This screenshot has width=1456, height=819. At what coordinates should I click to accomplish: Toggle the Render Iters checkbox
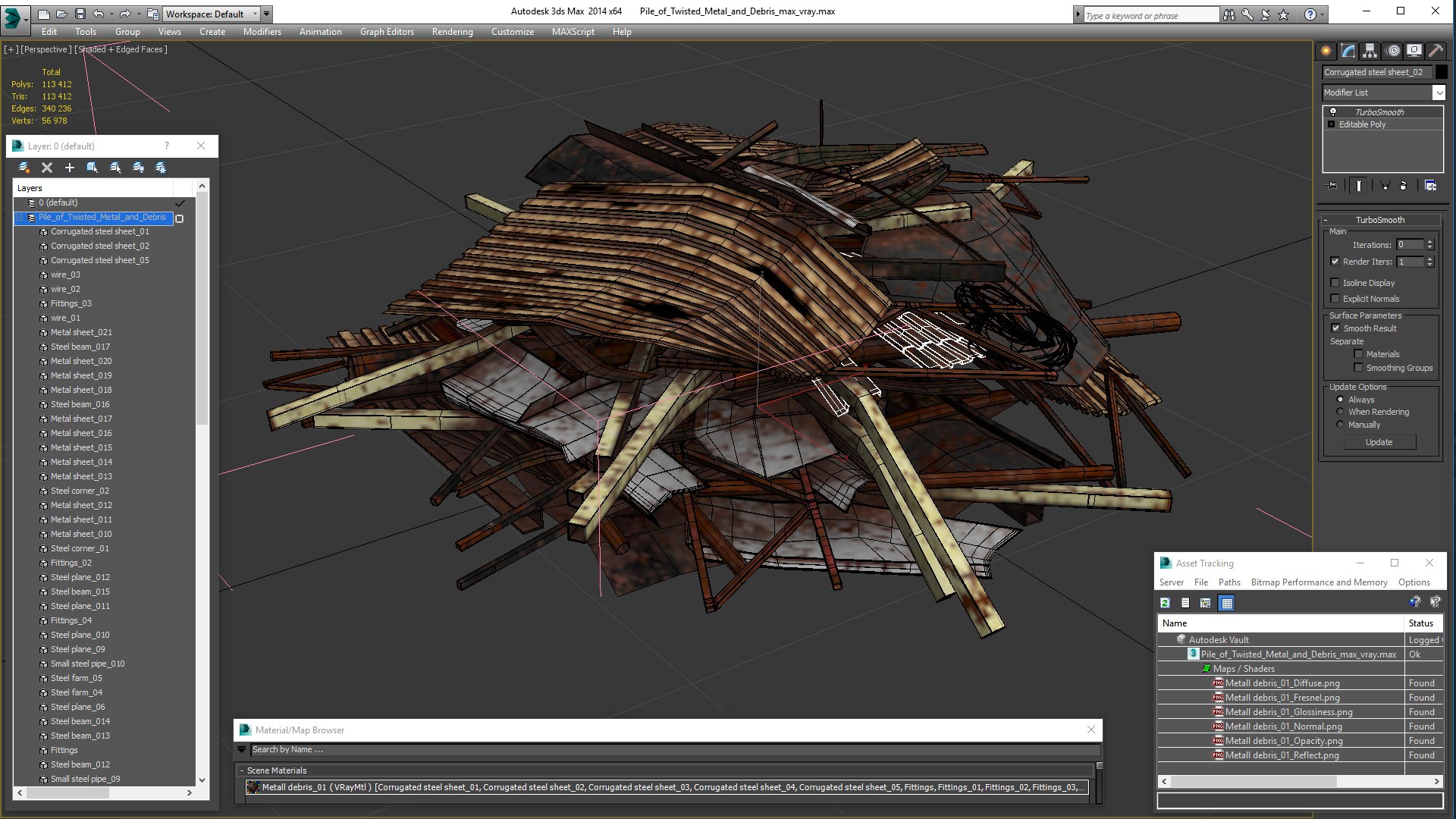(1335, 262)
